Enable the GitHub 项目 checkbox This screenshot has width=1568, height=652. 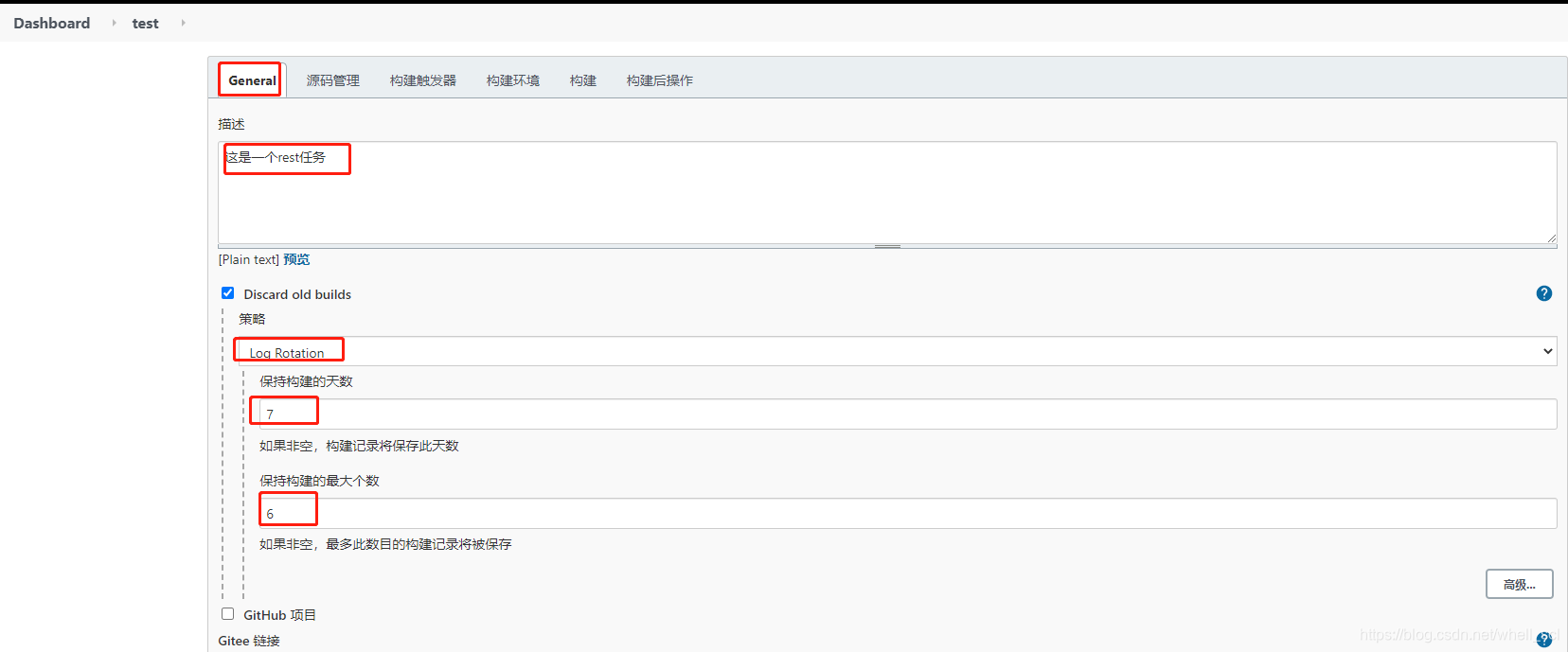pos(227,614)
